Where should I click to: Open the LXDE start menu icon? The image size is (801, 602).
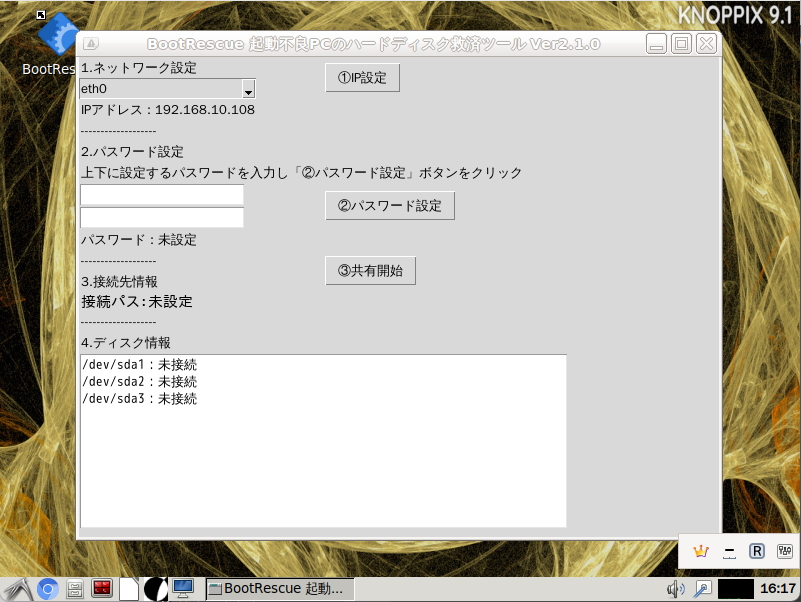pyautogui.click(x=17, y=589)
